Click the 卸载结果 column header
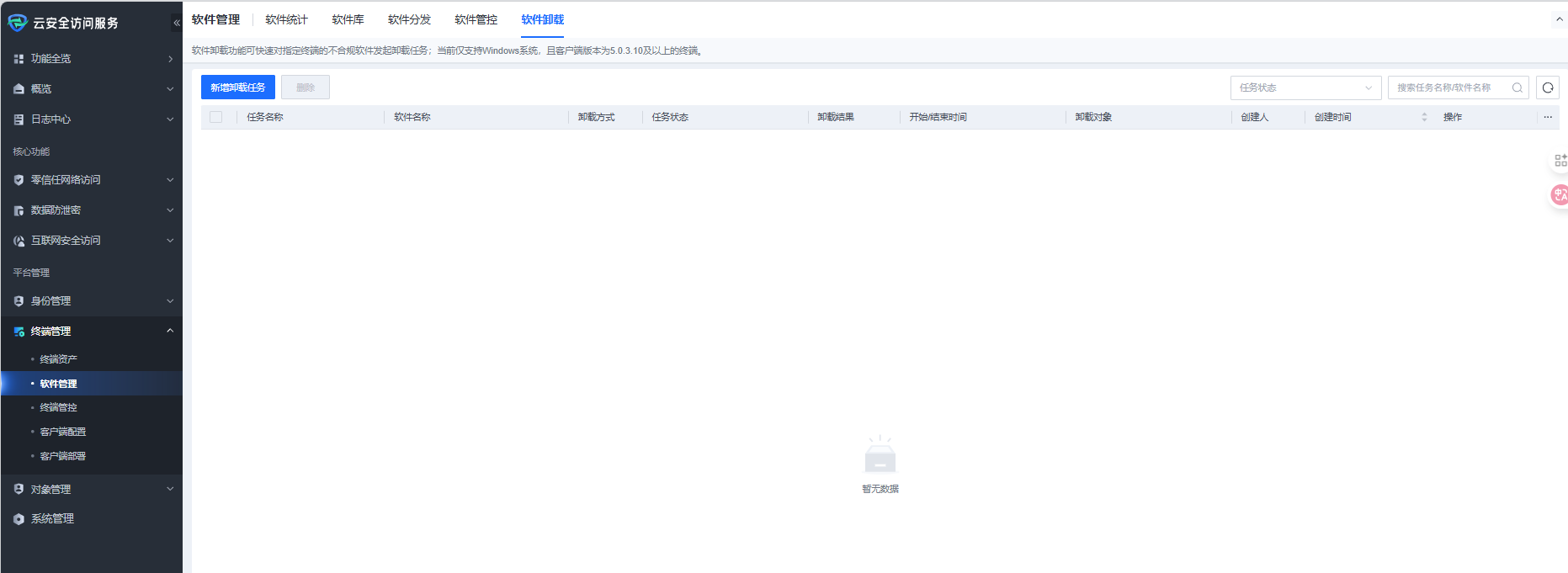This screenshot has height=573, width=1568. [x=836, y=117]
